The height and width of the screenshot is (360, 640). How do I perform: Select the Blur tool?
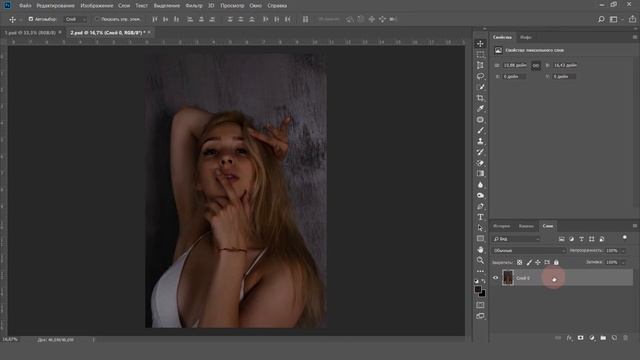[x=480, y=184]
